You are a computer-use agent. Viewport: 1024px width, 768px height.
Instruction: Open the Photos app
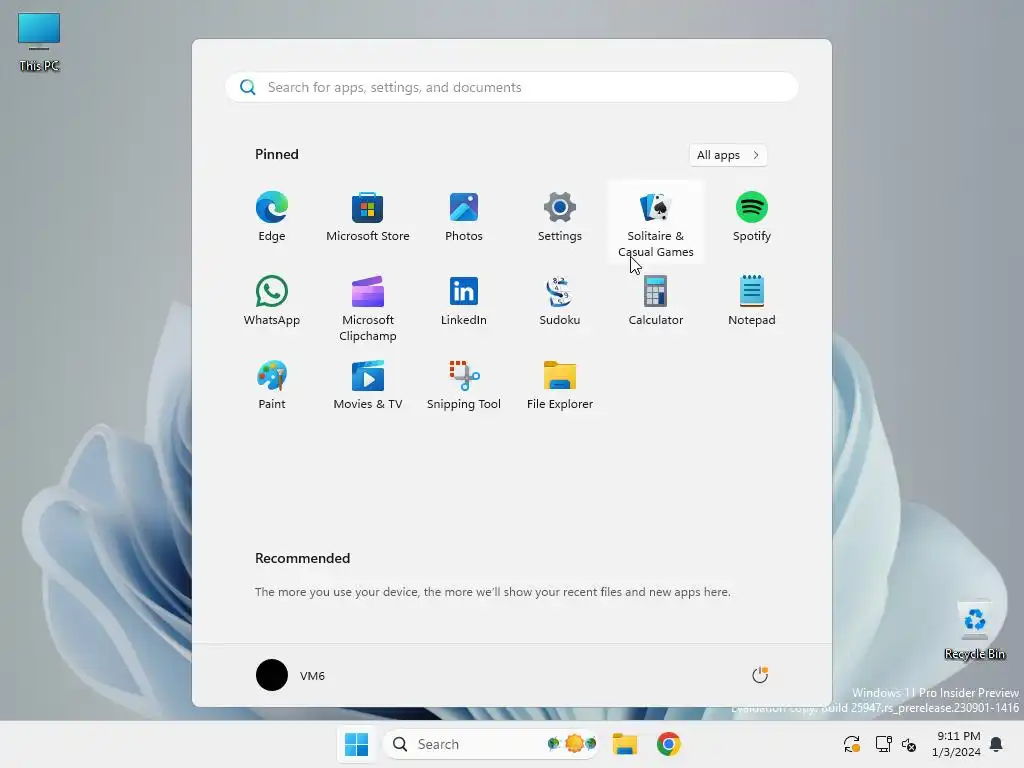coord(464,219)
